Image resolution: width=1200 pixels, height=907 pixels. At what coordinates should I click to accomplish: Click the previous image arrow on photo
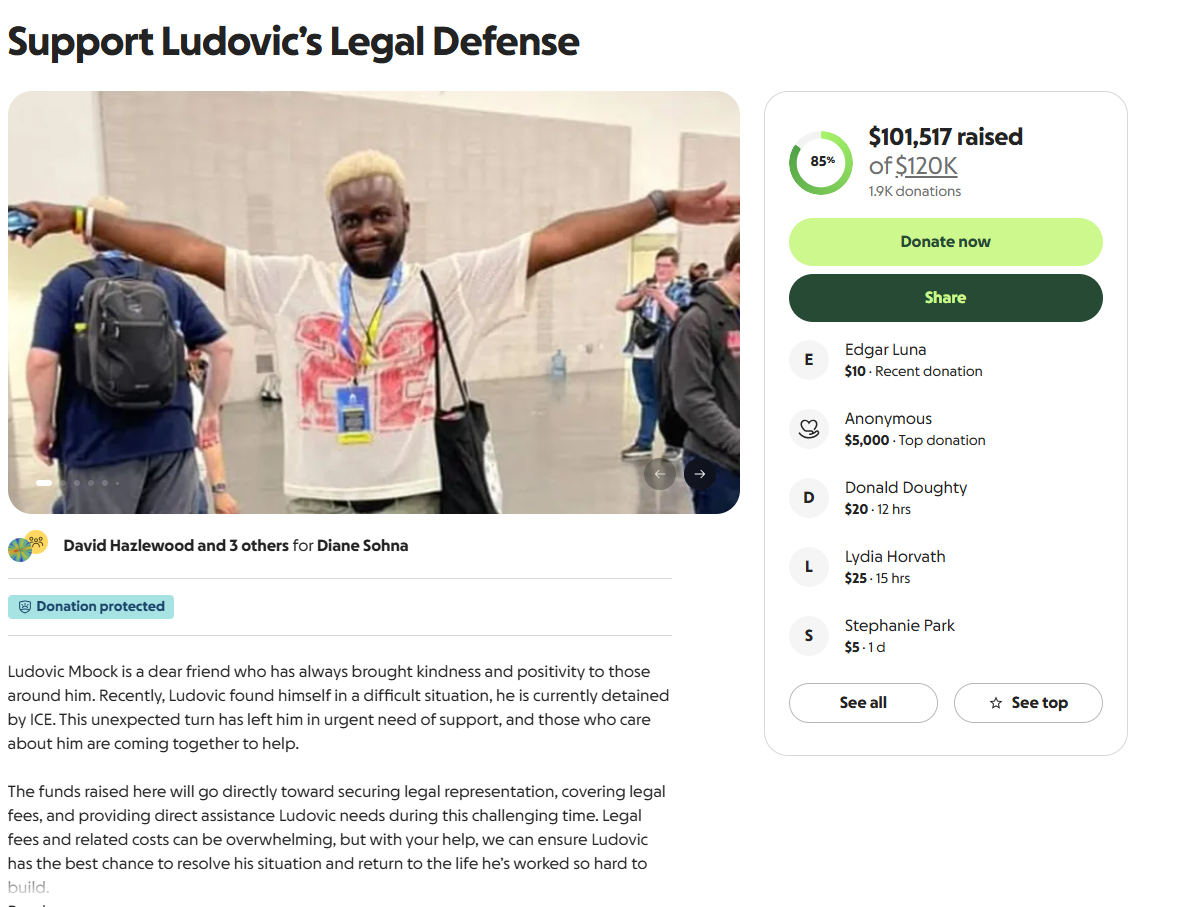pos(660,474)
